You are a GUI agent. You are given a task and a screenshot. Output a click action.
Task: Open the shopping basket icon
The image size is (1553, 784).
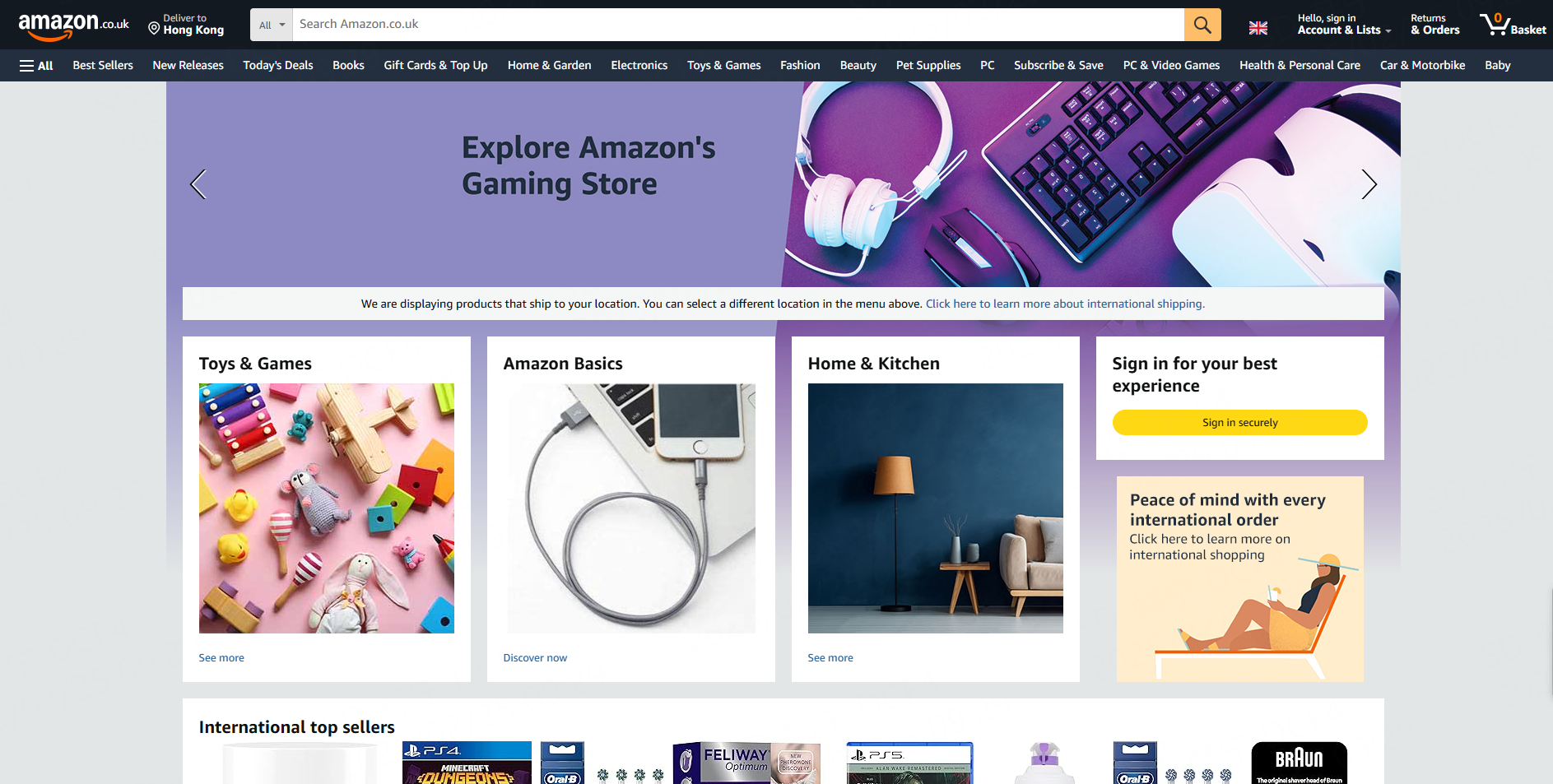[x=1513, y=24]
